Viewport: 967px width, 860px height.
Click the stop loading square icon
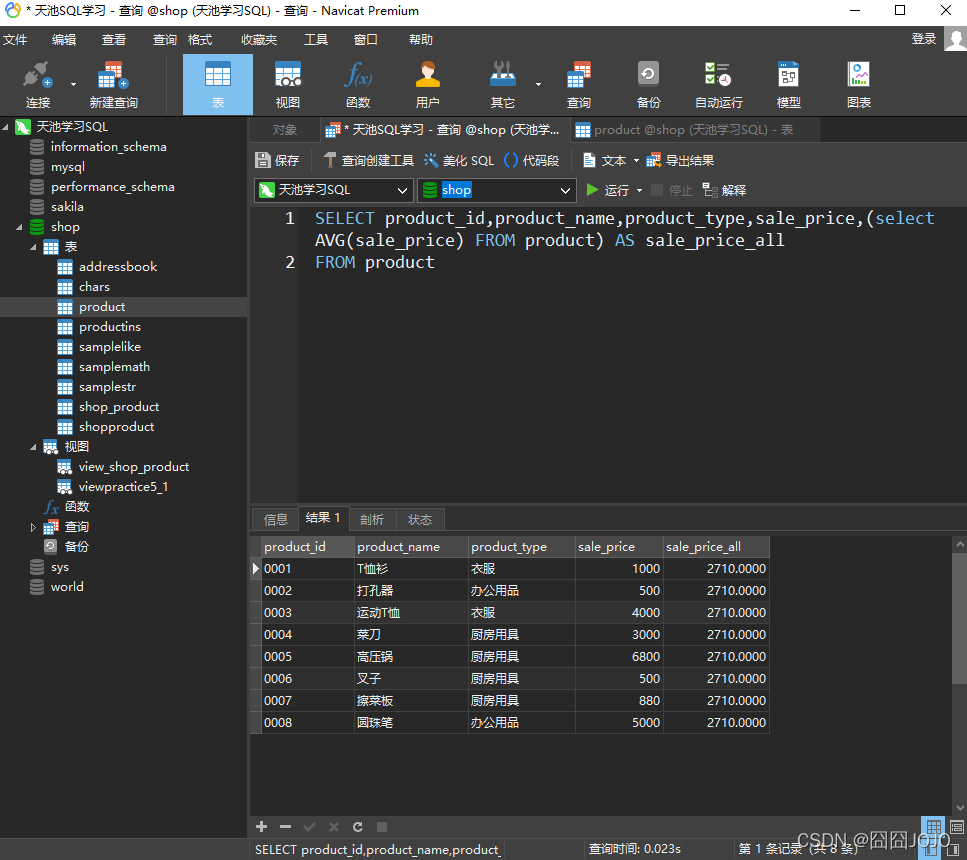click(382, 827)
